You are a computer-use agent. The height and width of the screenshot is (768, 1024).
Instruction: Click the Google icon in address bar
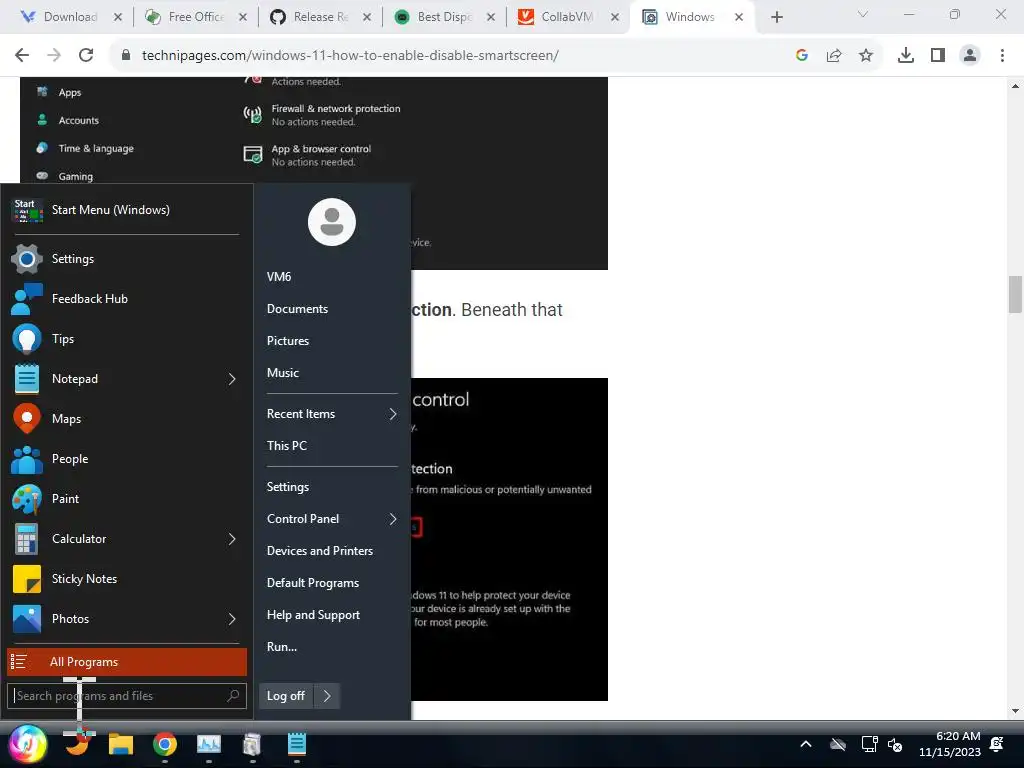[x=802, y=56]
